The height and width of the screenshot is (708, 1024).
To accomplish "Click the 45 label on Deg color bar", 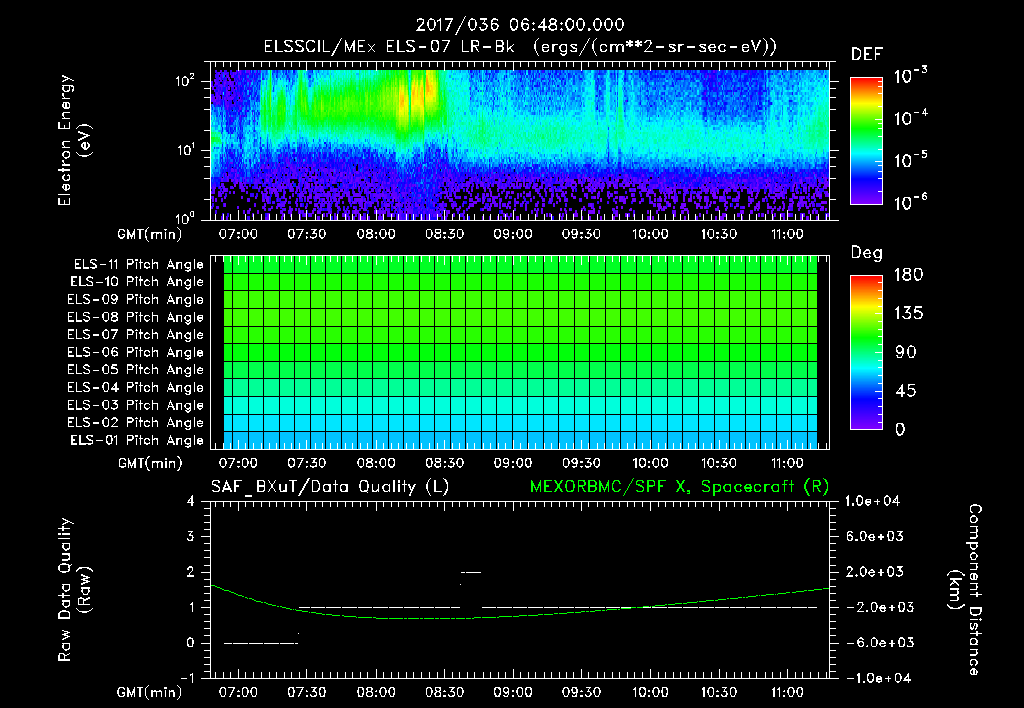I will pyautogui.click(x=904, y=391).
